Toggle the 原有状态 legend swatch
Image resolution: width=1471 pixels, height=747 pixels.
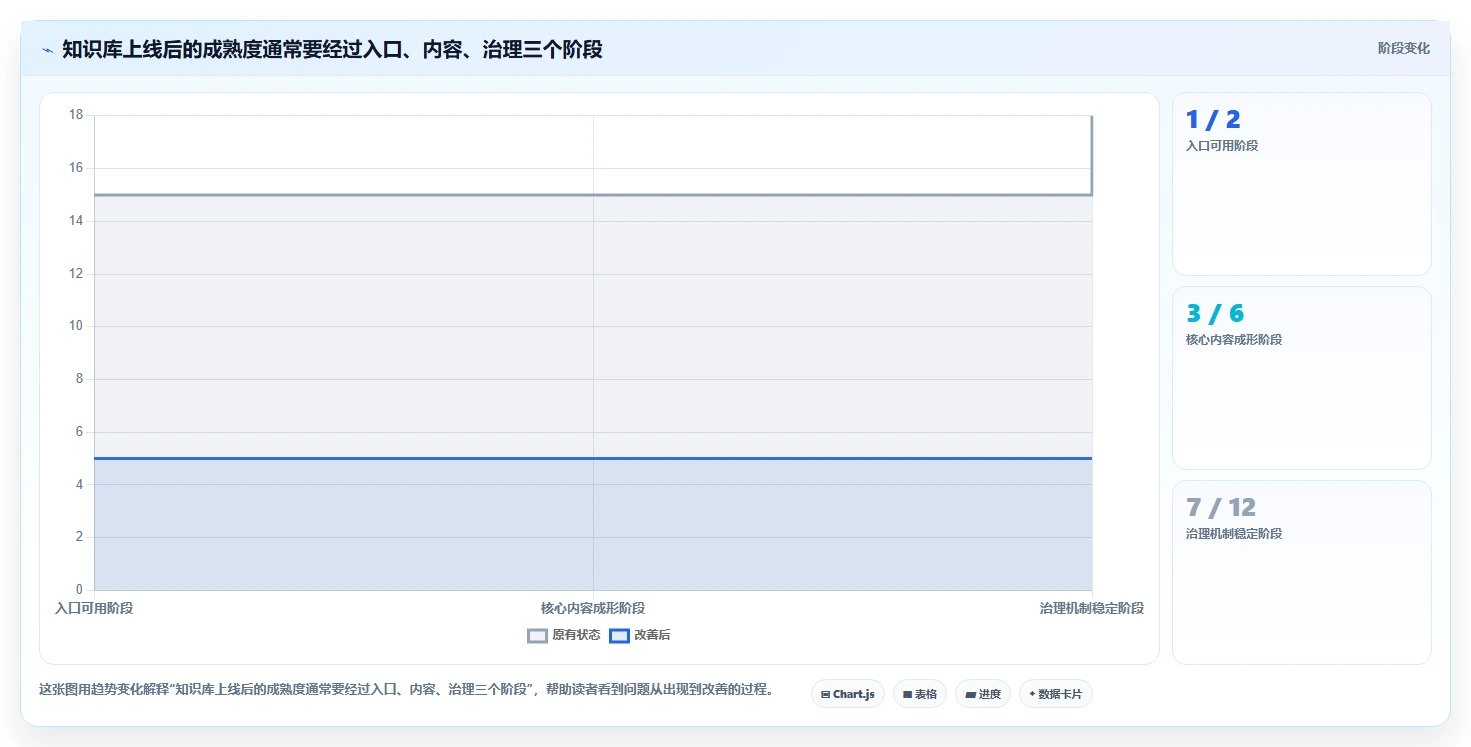(x=538, y=635)
